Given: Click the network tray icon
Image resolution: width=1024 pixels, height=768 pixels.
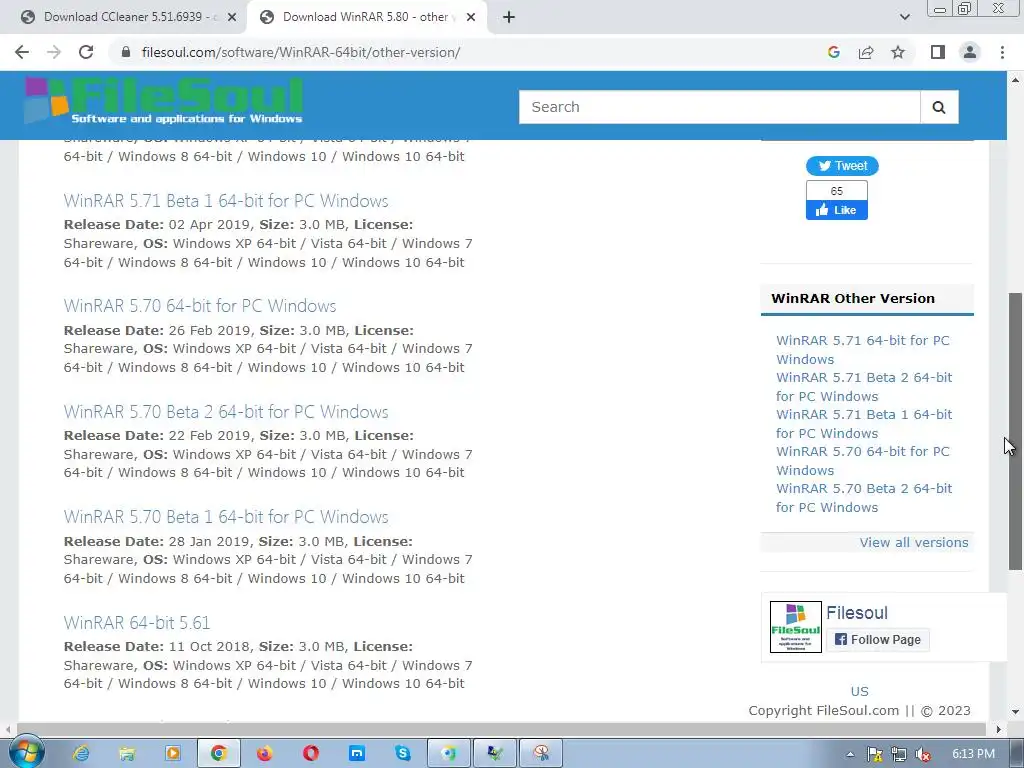Looking at the screenshot, I should (x=899, y=754).
